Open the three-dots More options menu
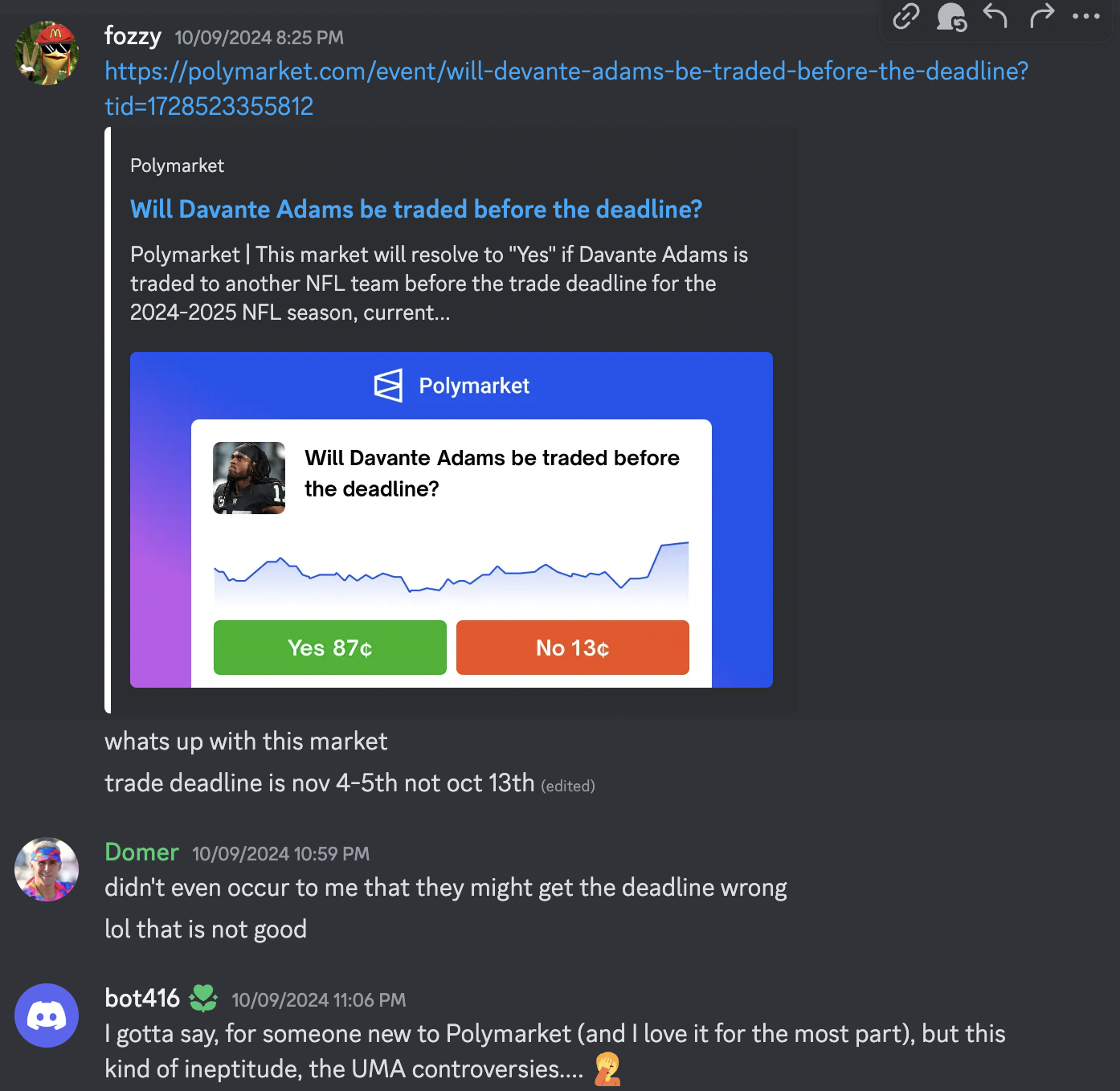Viewport: 1120px width, 1091px height. click(1086, 15)
